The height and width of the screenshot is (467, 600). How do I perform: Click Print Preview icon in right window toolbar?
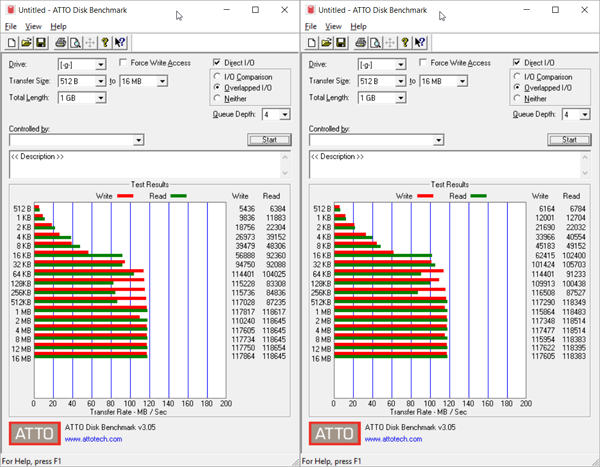point(375,42)
